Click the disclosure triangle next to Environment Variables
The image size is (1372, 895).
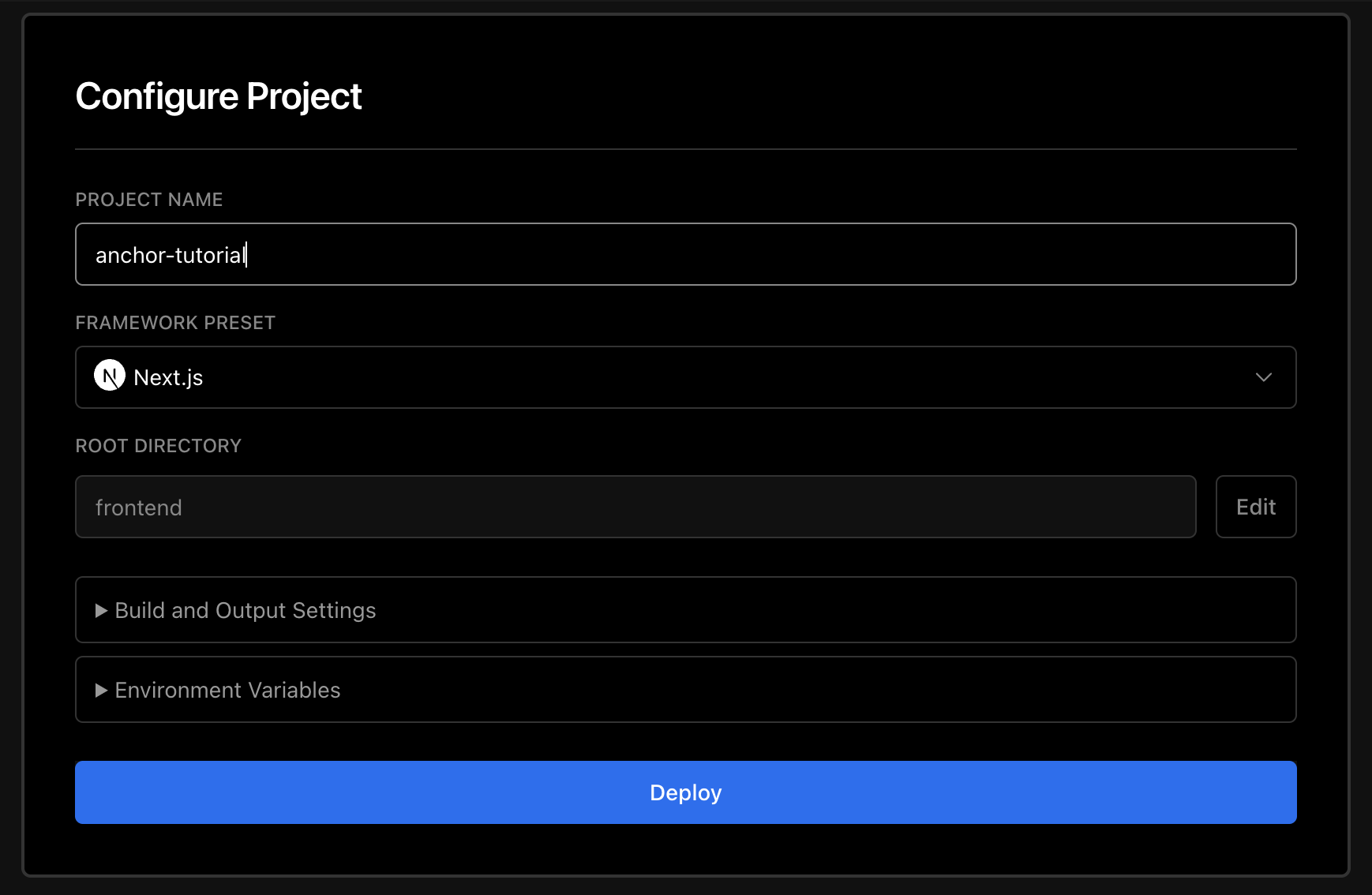tap(100, 690)
